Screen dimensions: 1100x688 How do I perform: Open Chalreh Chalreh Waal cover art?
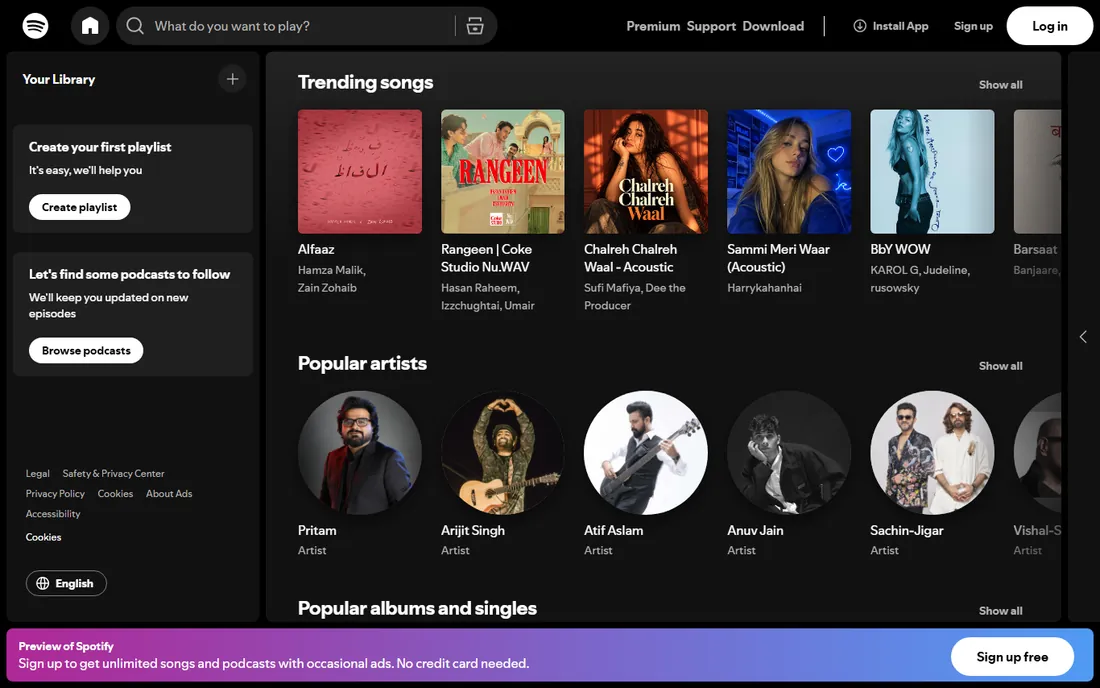[646, 171]
